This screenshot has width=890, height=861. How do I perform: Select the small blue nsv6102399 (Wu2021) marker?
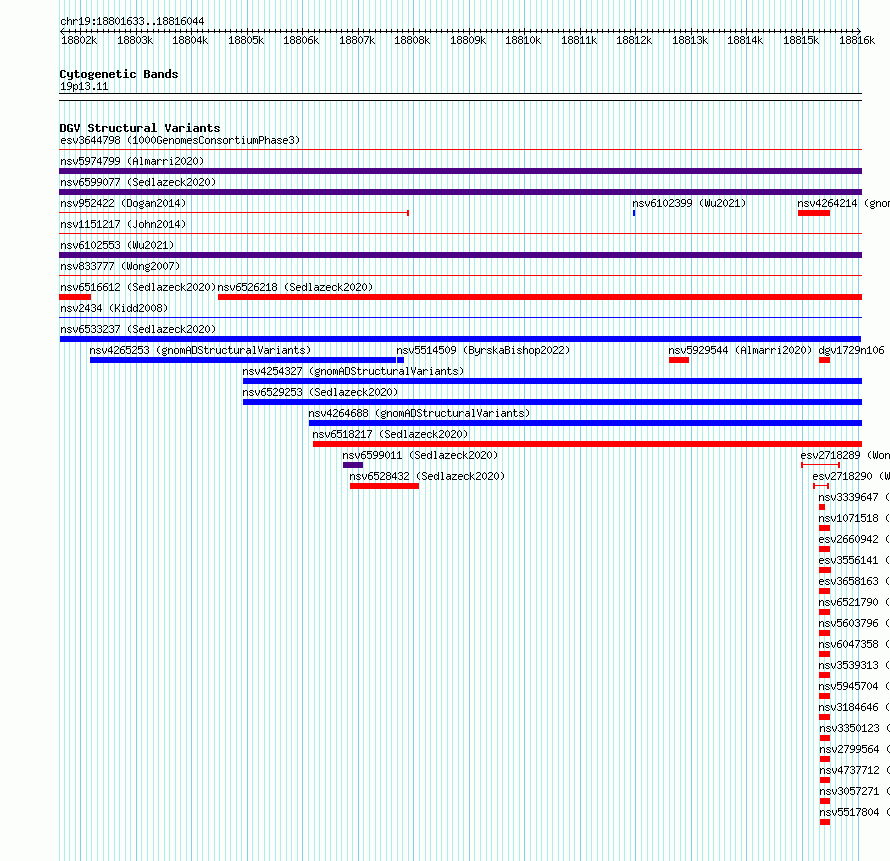click(634, 213)
